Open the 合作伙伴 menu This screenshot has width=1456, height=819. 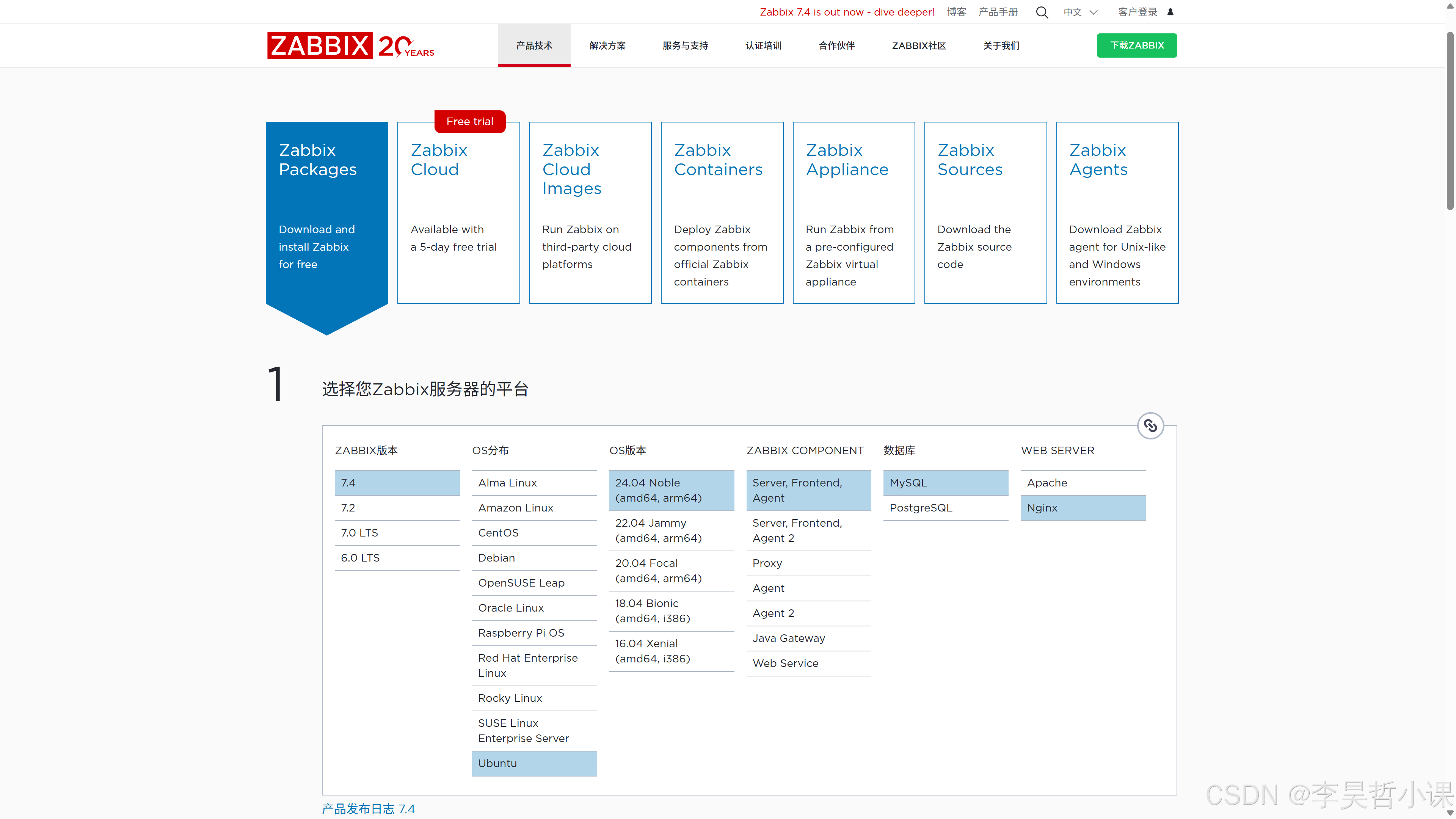coord(836,45)
